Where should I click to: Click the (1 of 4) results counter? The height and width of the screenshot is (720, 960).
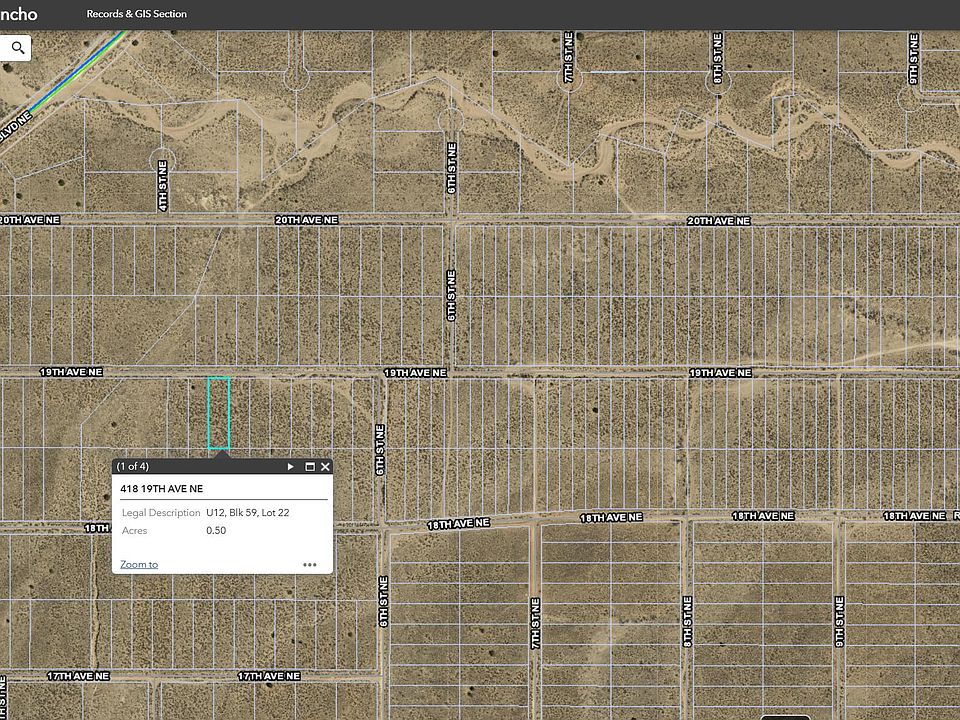click(x=133, y=466)
